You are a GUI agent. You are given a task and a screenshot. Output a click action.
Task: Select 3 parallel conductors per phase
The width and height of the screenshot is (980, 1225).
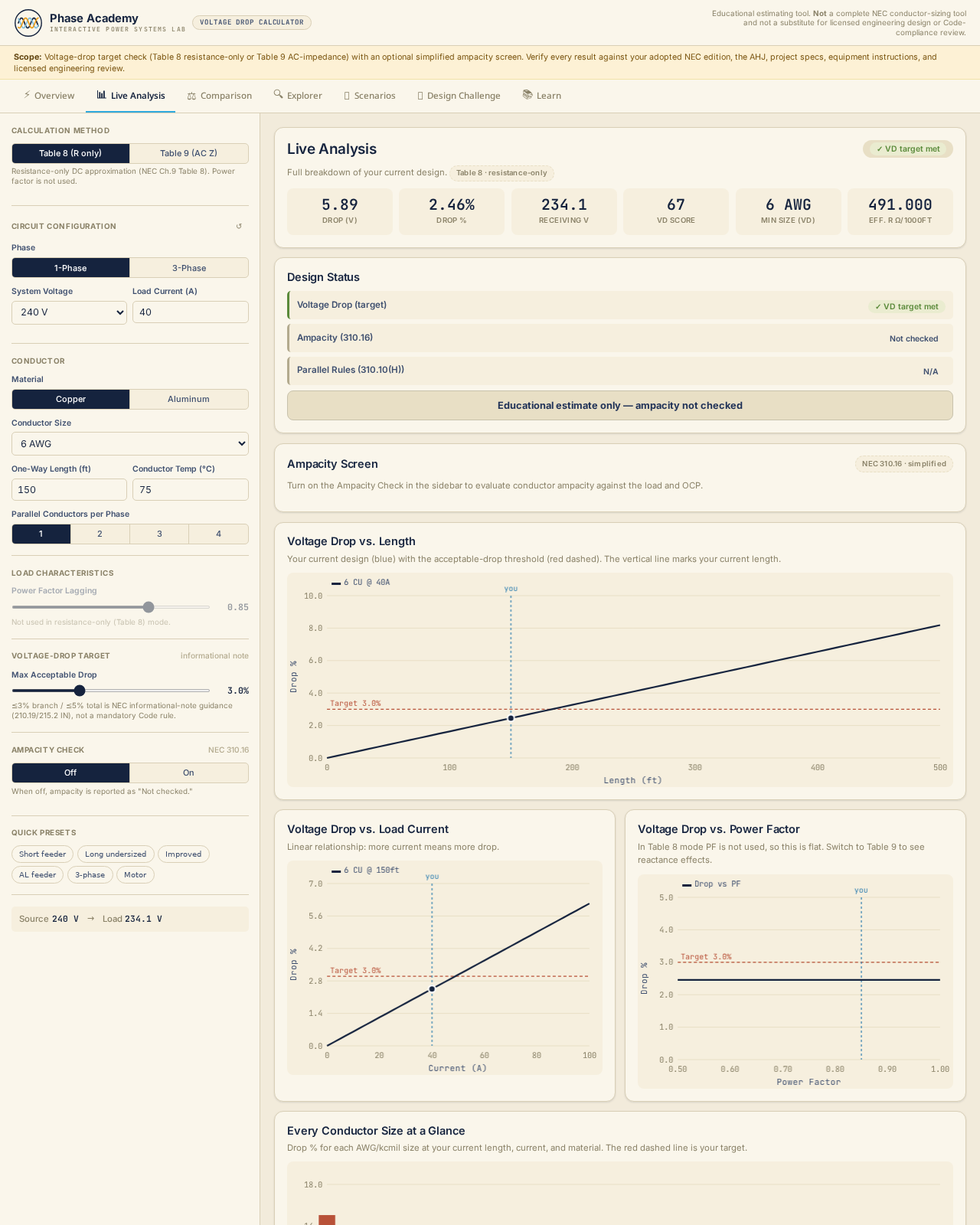(x=159, y=534)
